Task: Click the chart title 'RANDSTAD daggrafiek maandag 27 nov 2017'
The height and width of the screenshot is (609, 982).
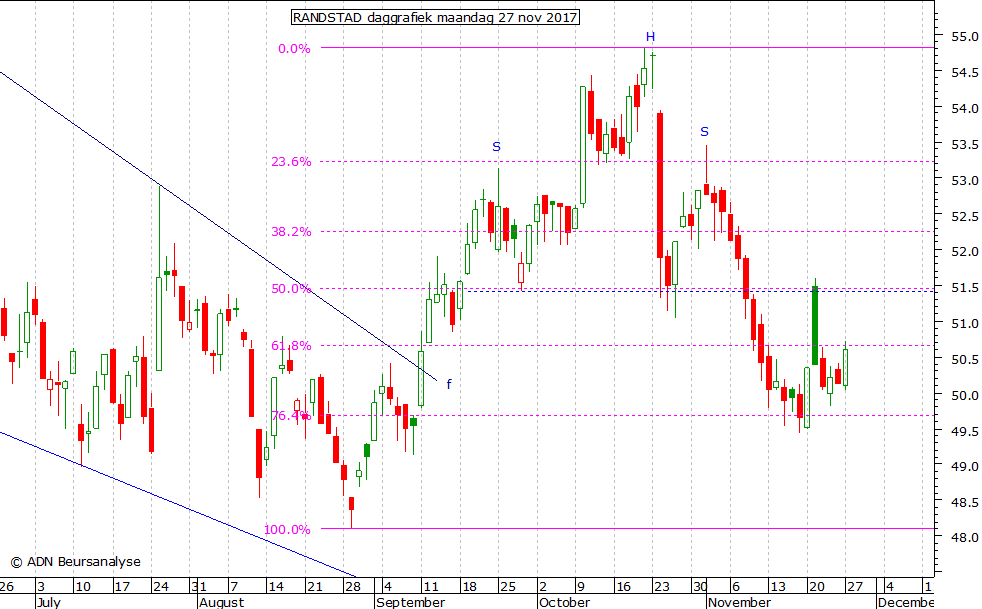Action: tap(435, 17)
